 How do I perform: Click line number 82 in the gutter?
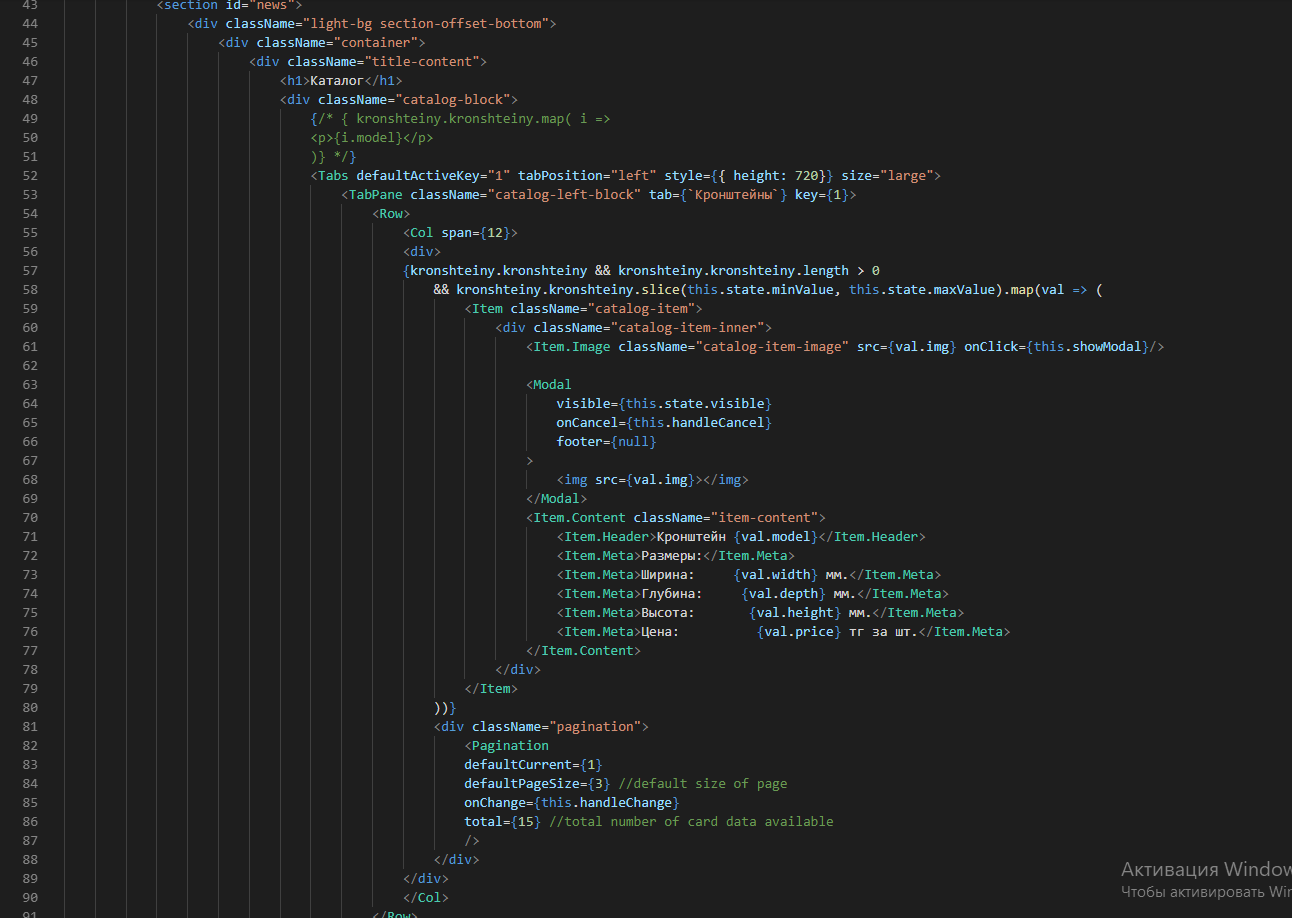coord(29,745)
